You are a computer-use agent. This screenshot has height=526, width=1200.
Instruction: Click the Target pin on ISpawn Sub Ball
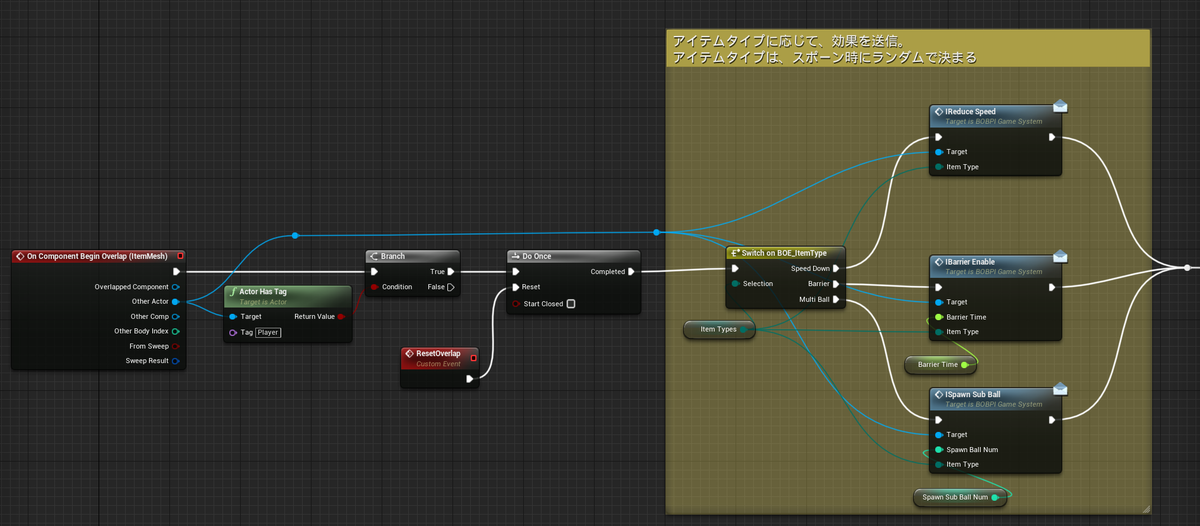pos(939,435)
